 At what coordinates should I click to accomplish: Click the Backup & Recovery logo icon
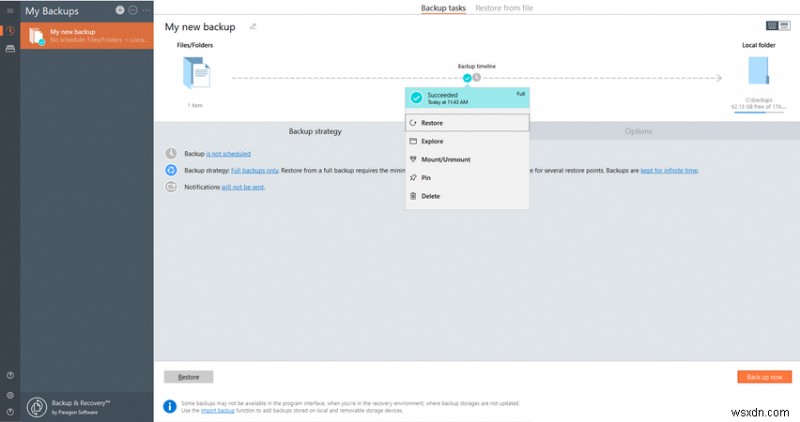(x=37, y=407)
